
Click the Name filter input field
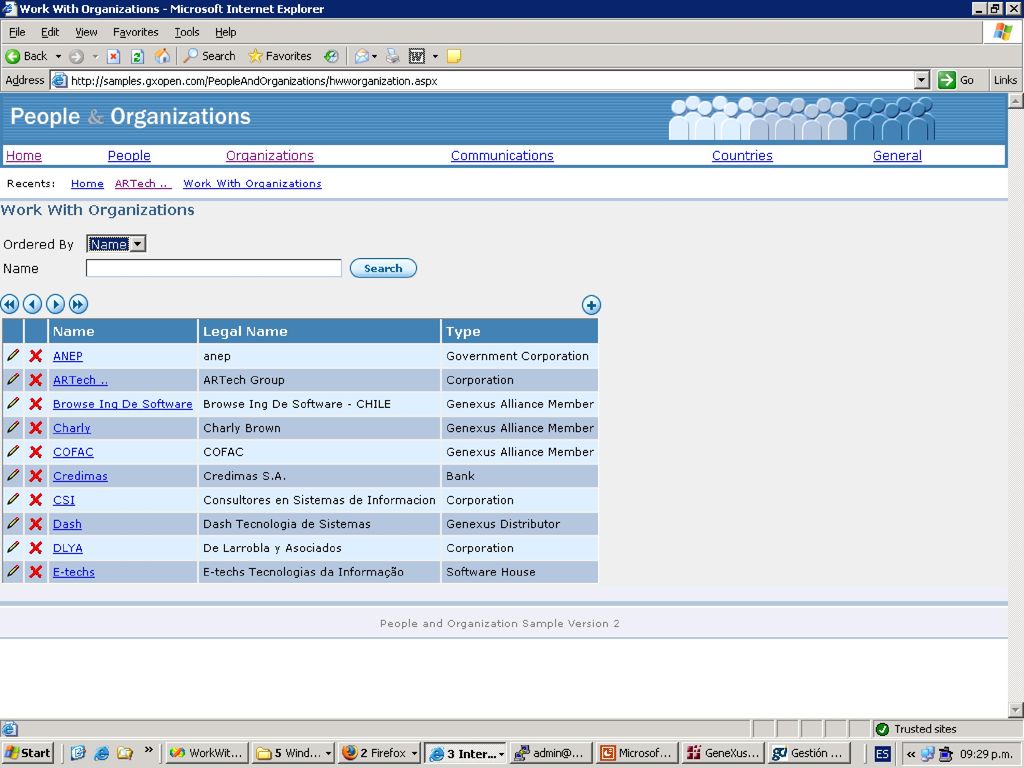pyautogui.click(x=214, y=268)
